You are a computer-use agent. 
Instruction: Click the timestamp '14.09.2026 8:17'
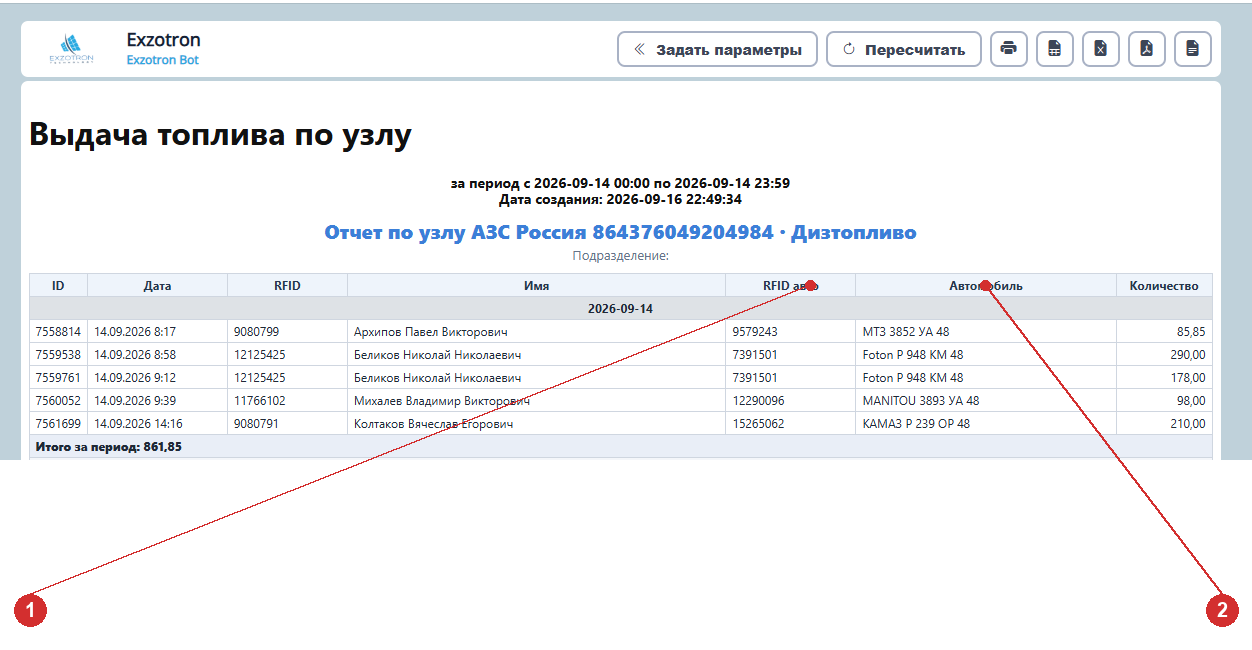135,331
